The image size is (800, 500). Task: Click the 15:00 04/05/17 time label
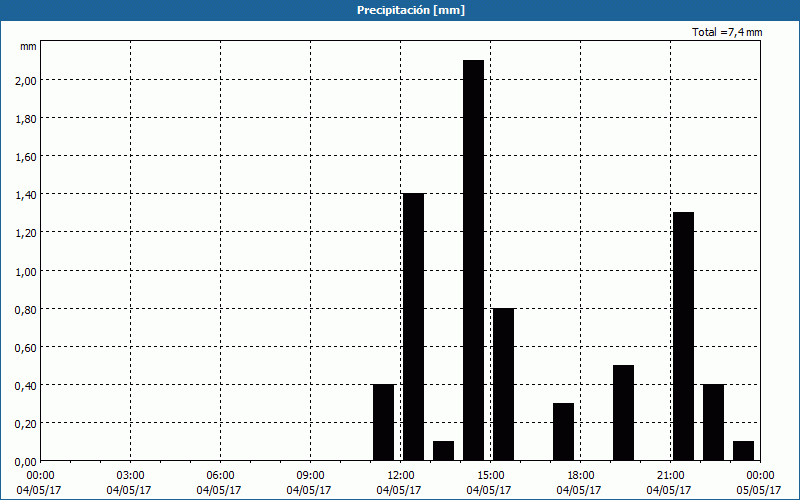coord(489,483)
